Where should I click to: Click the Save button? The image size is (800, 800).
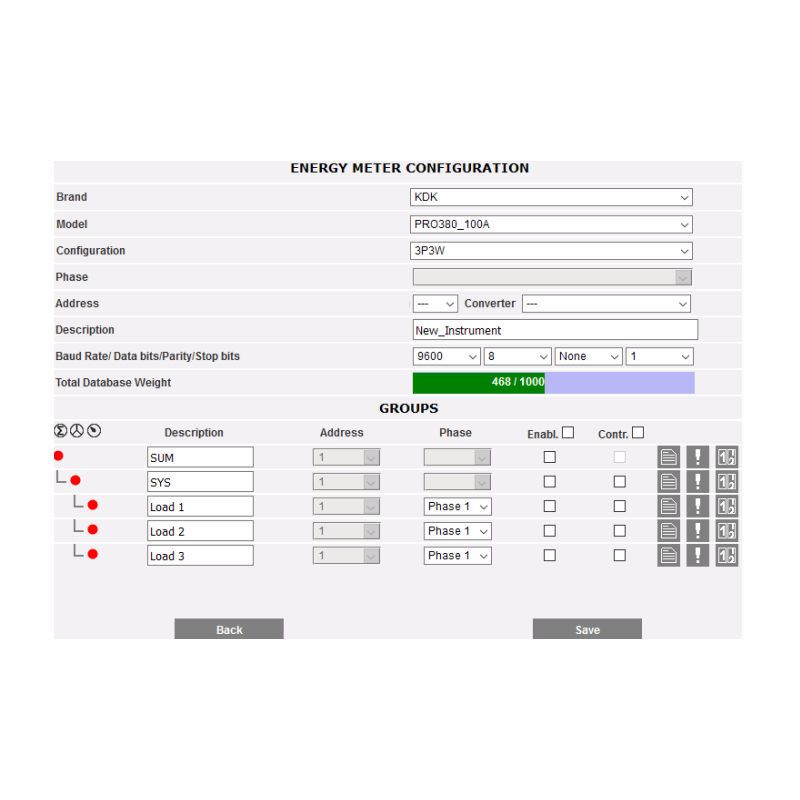click(x=587, y=629)
